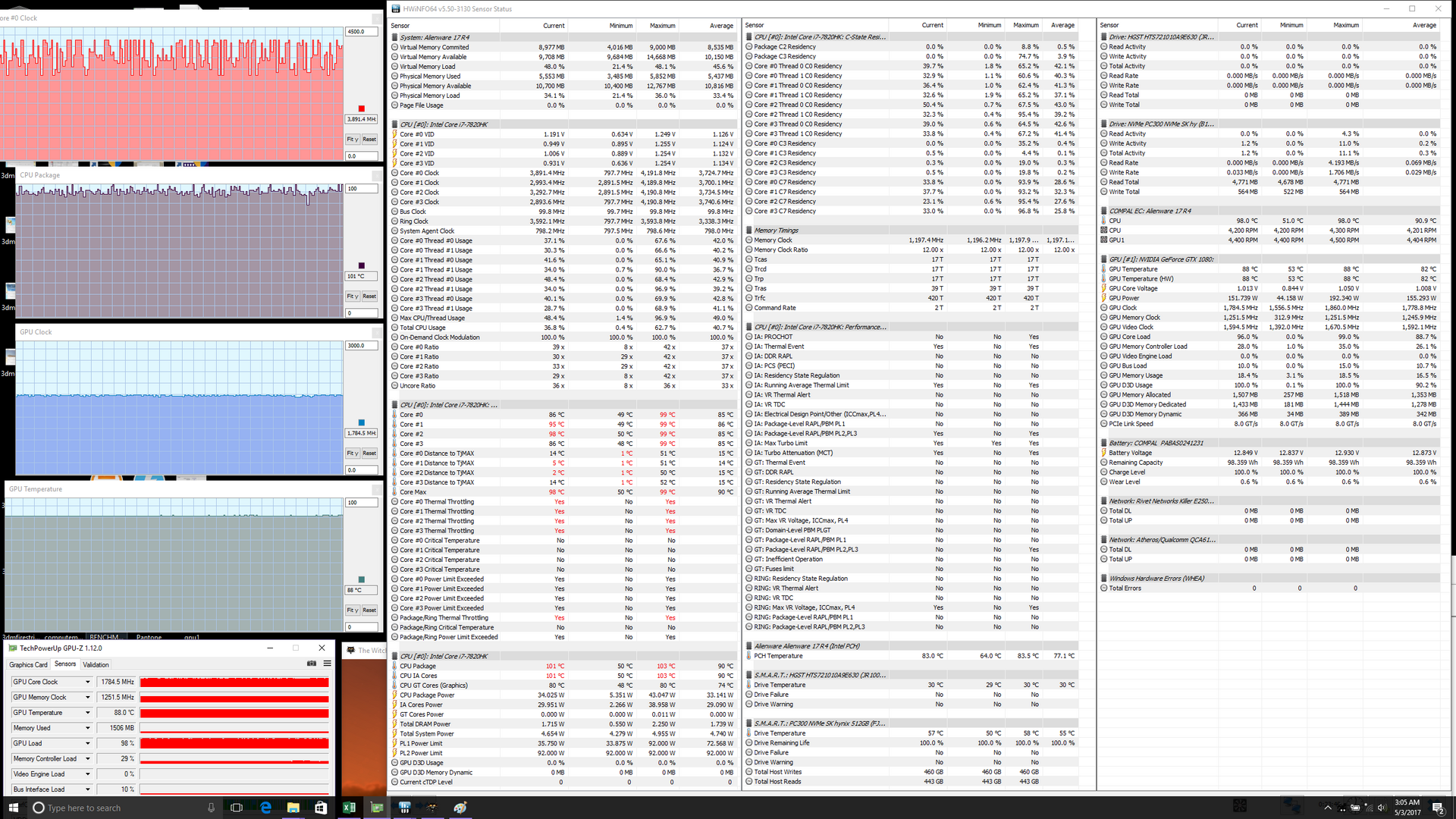
Task: Click the red Core #0 Clock color swatch
Action: 362,108
